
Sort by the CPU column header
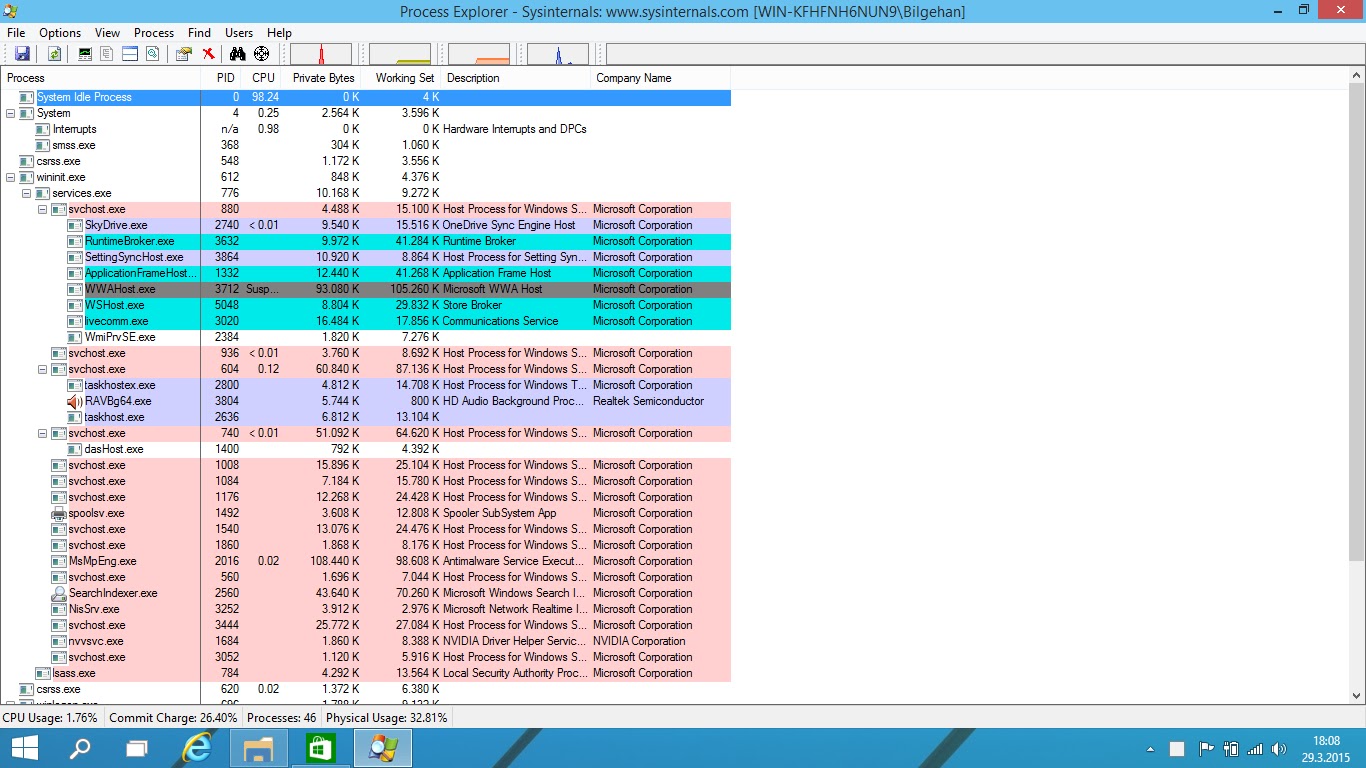262,78
